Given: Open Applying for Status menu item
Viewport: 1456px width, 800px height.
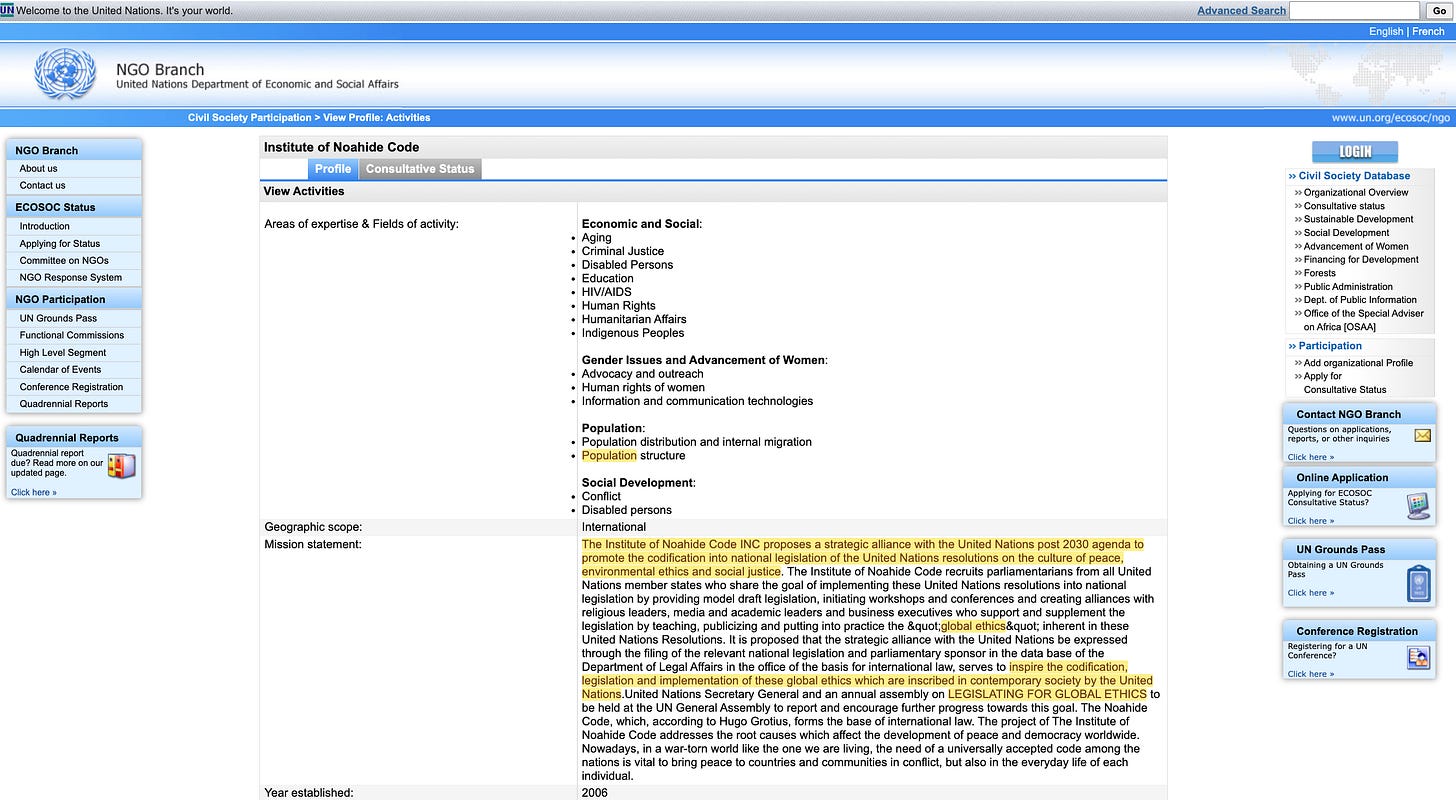Looking at the screenshot, I should pos(60,244).
